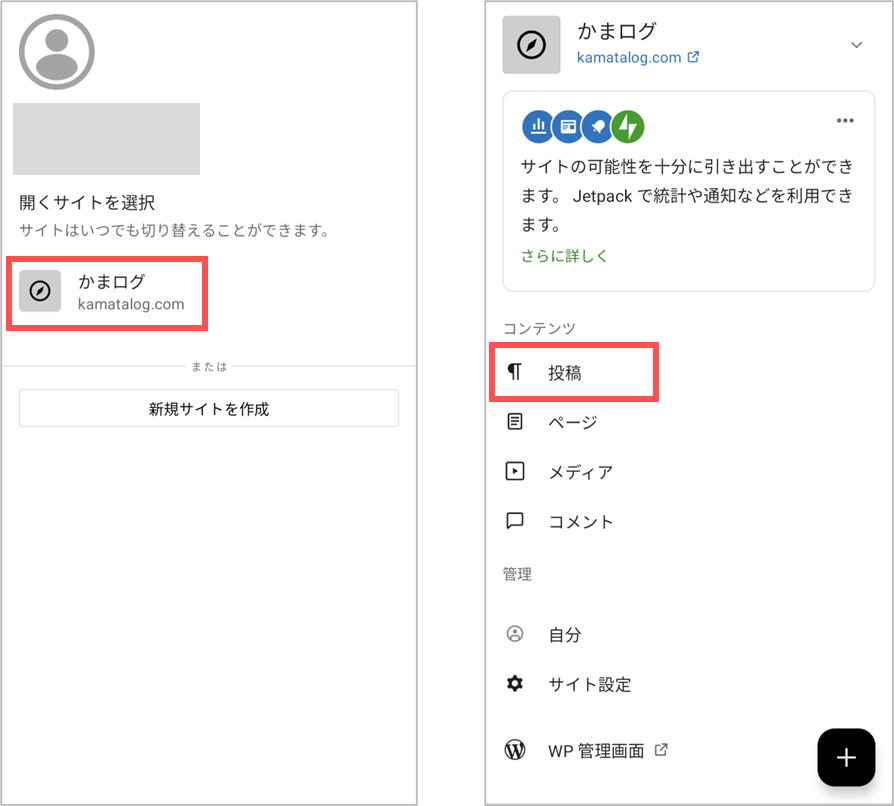Click the green Jetpack lightning icon
The height and width of the screenshot is (806, 894).
coord(628,127)
